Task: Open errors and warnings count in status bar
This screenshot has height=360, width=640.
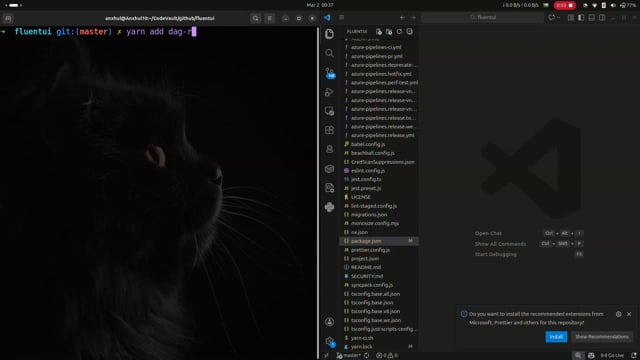Action: click(x=386, y=356)
